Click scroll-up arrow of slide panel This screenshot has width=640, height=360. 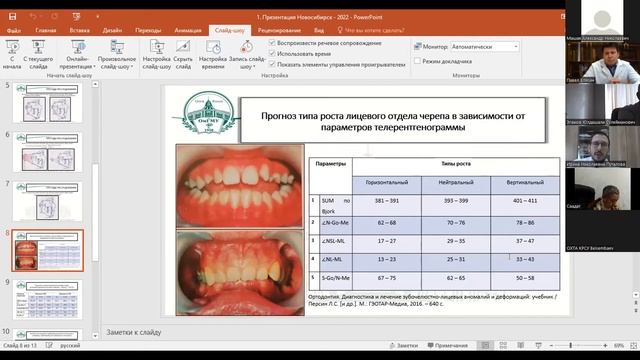click(95, 84)
